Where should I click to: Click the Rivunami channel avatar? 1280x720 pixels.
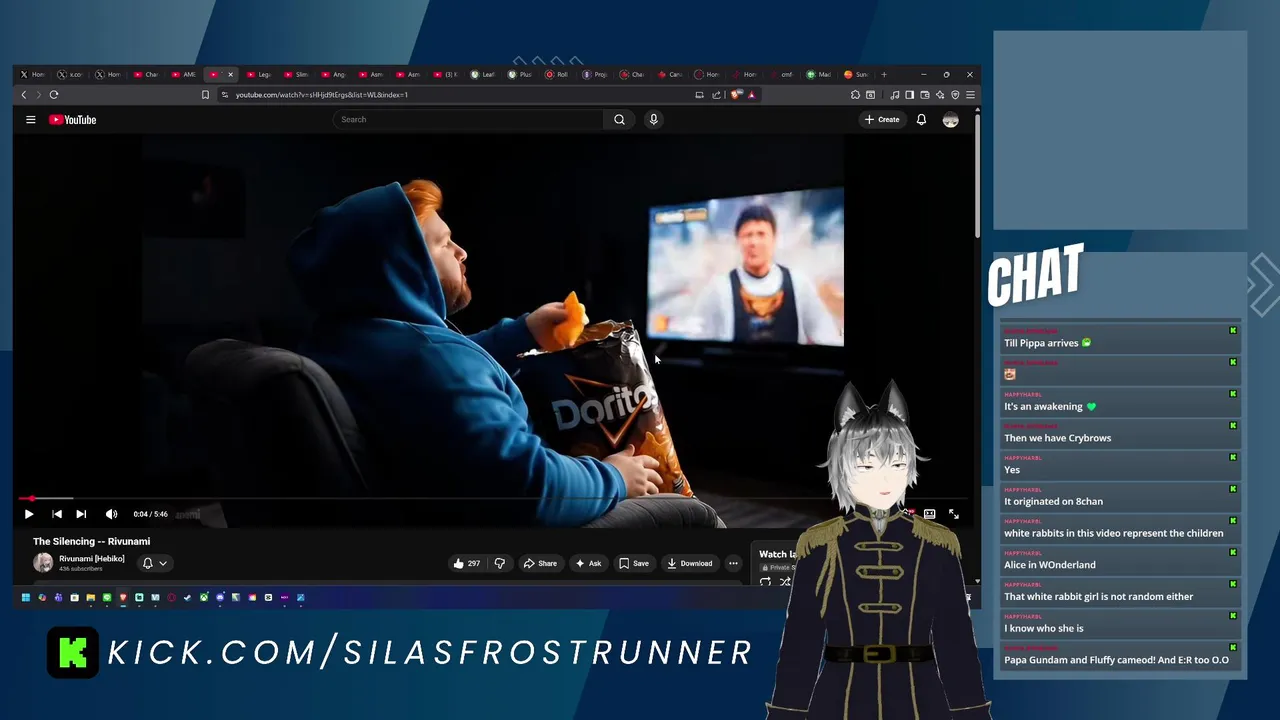tap(43, 562)
